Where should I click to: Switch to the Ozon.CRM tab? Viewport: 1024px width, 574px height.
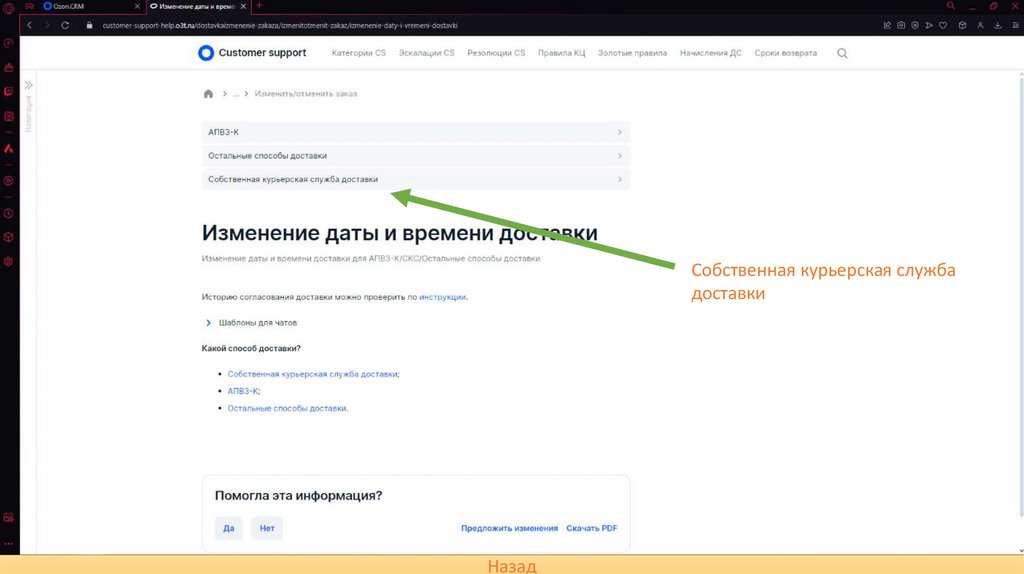tap(88, 6)
